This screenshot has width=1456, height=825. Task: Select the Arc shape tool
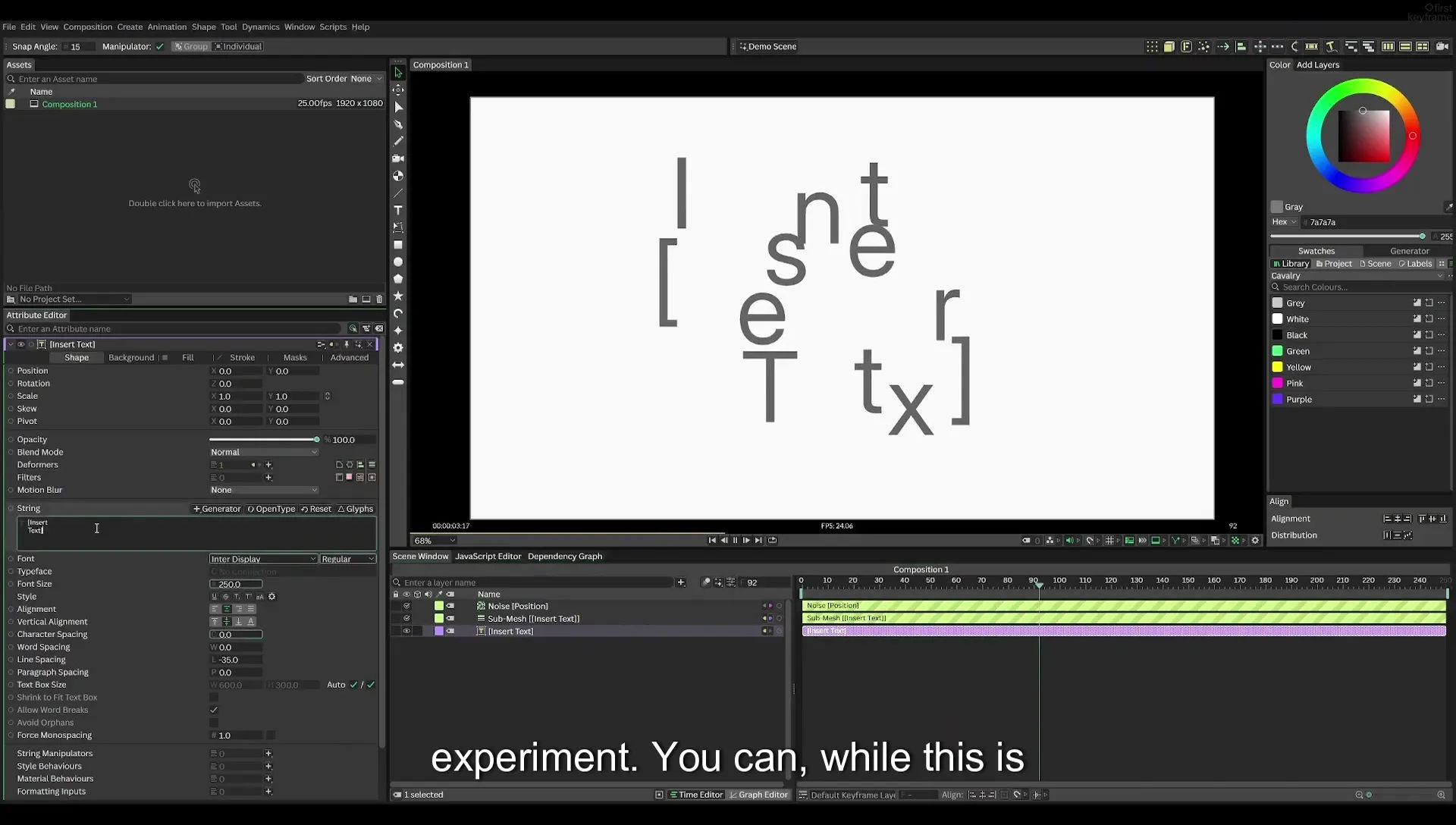point(398,313)
